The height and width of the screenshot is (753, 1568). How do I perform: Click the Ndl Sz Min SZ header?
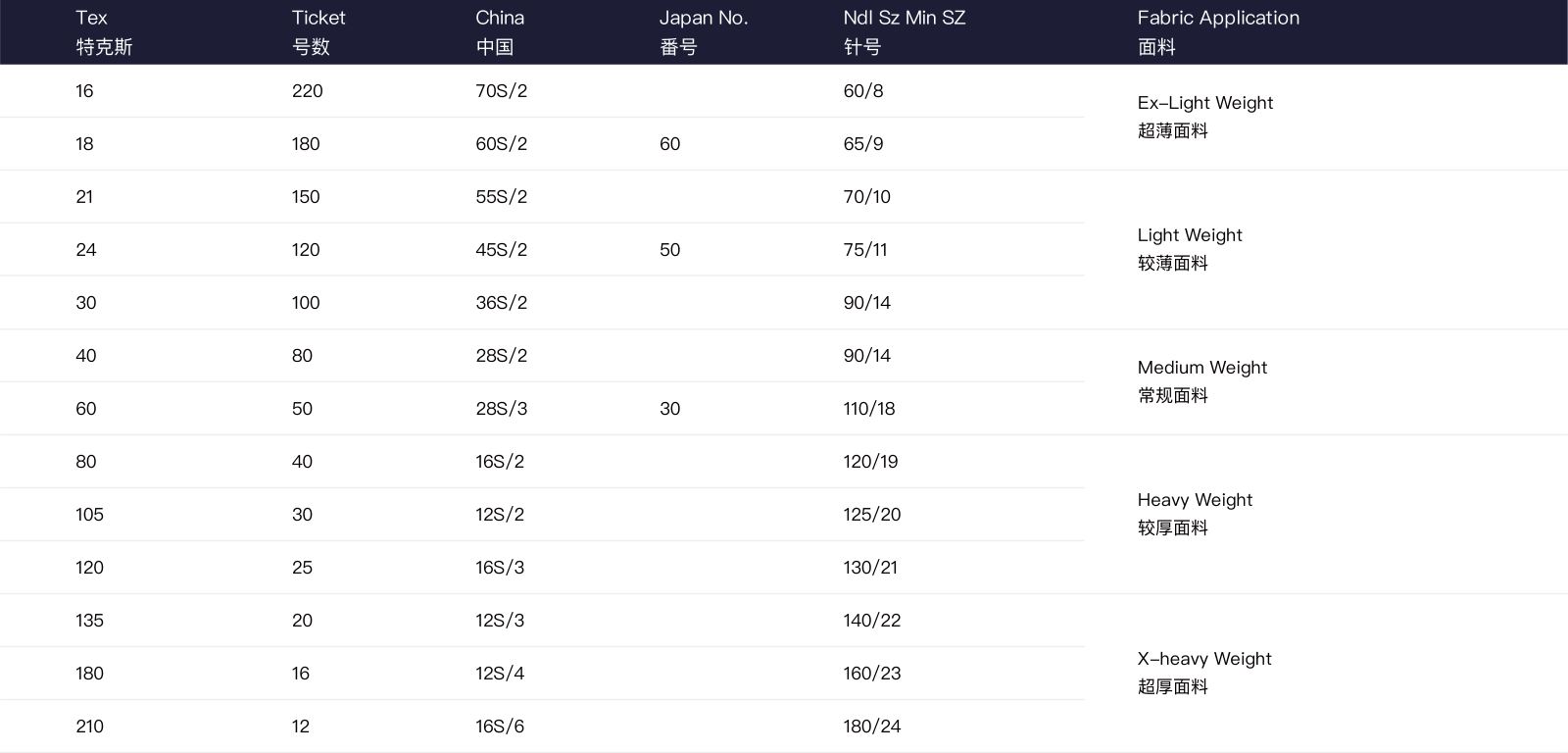pyautogui.click(x=904, y=31)
